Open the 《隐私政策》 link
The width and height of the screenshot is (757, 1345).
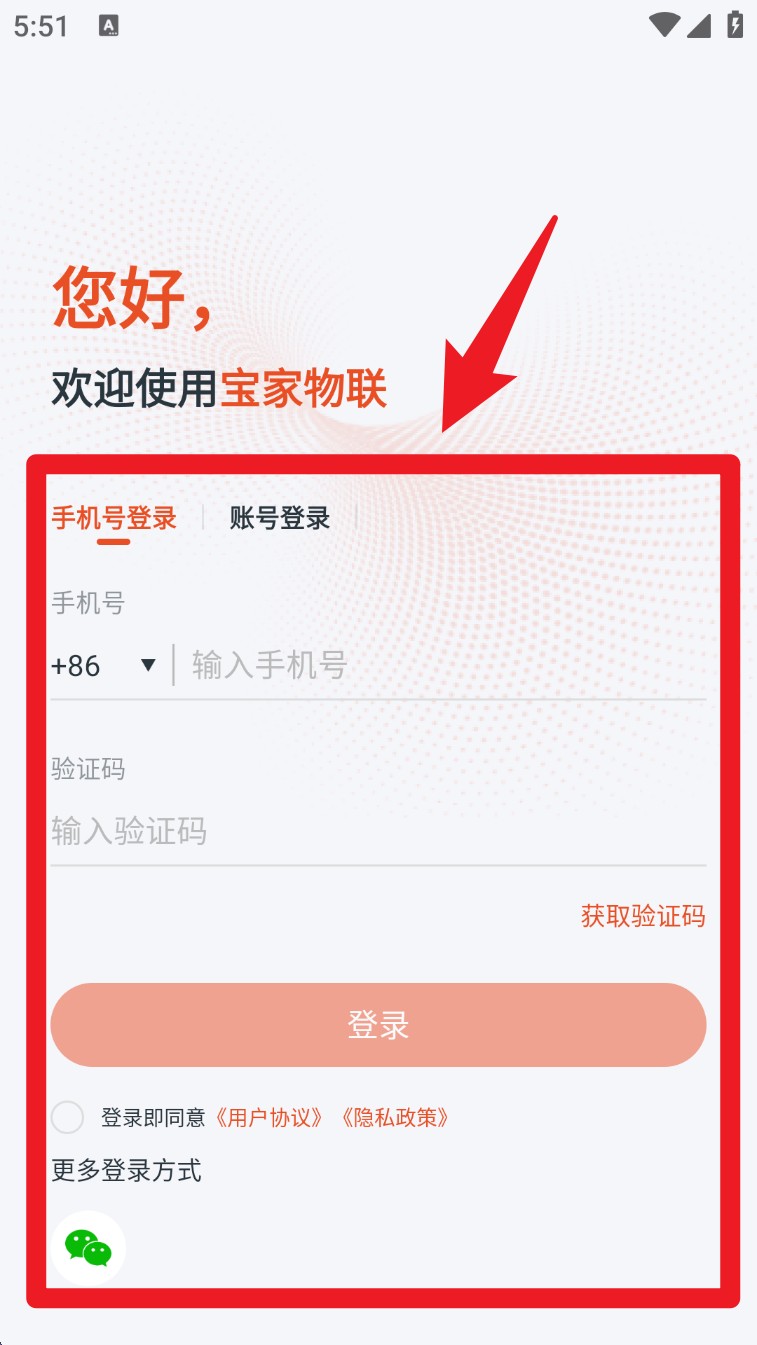coord(395,1117)
